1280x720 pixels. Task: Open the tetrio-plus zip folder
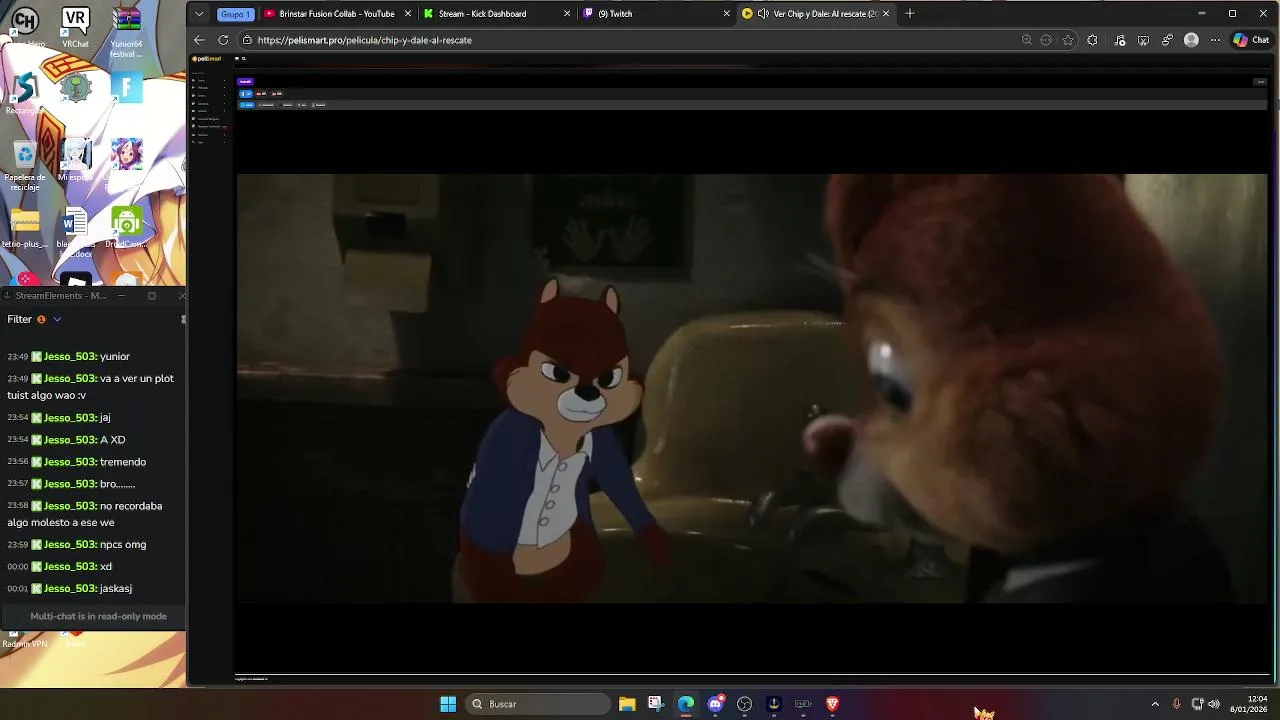click(x=24, y=227)
